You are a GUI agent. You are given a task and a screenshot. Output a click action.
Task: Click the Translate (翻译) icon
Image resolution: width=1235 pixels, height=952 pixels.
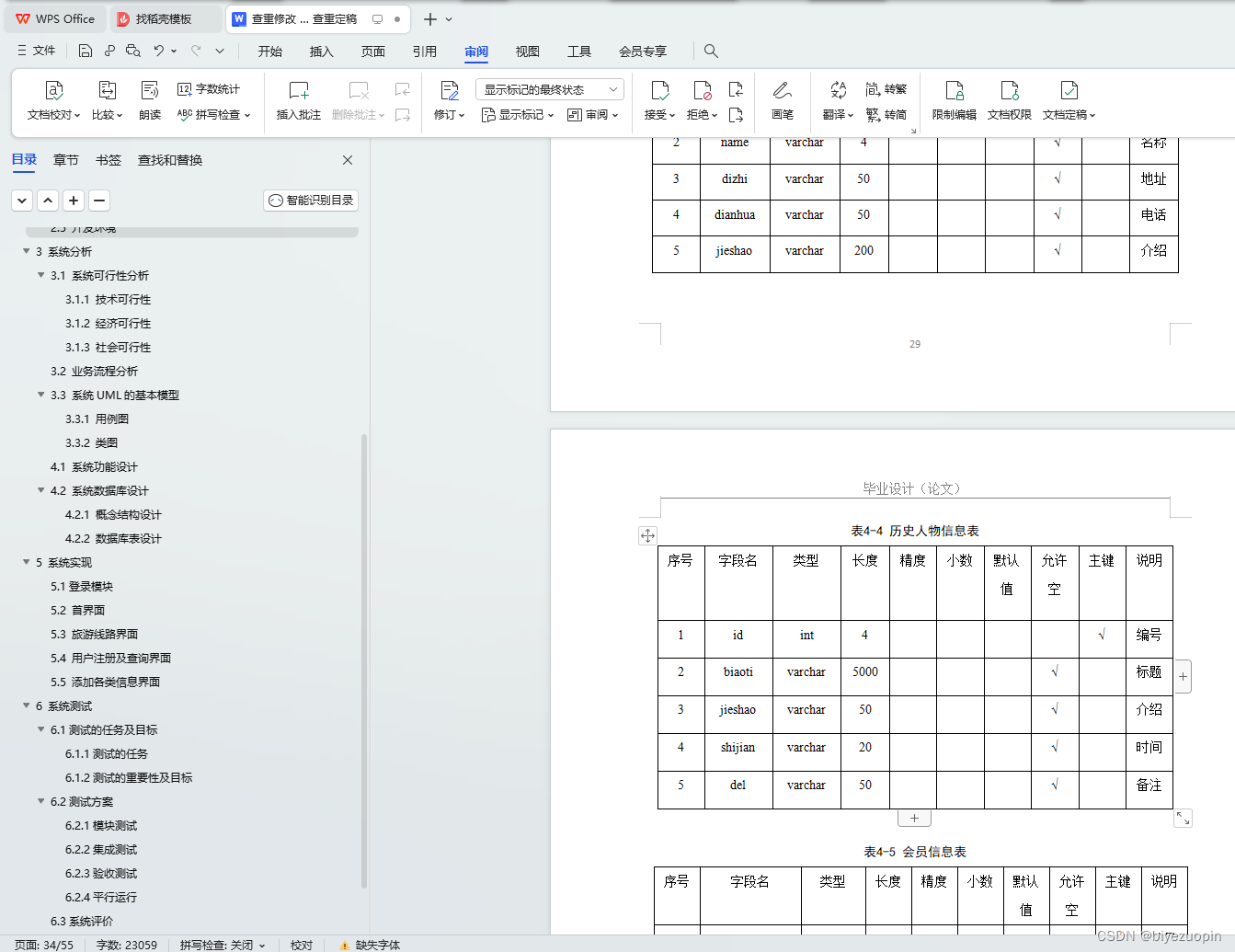[839, 90]
